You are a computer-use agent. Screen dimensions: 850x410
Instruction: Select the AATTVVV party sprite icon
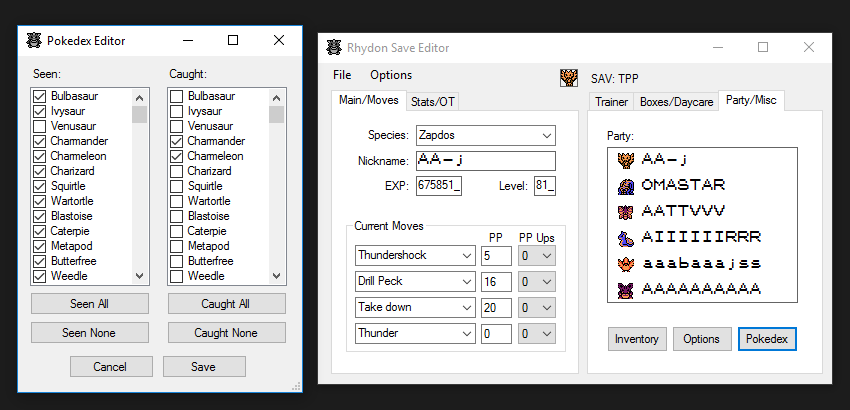coord(626,212)
